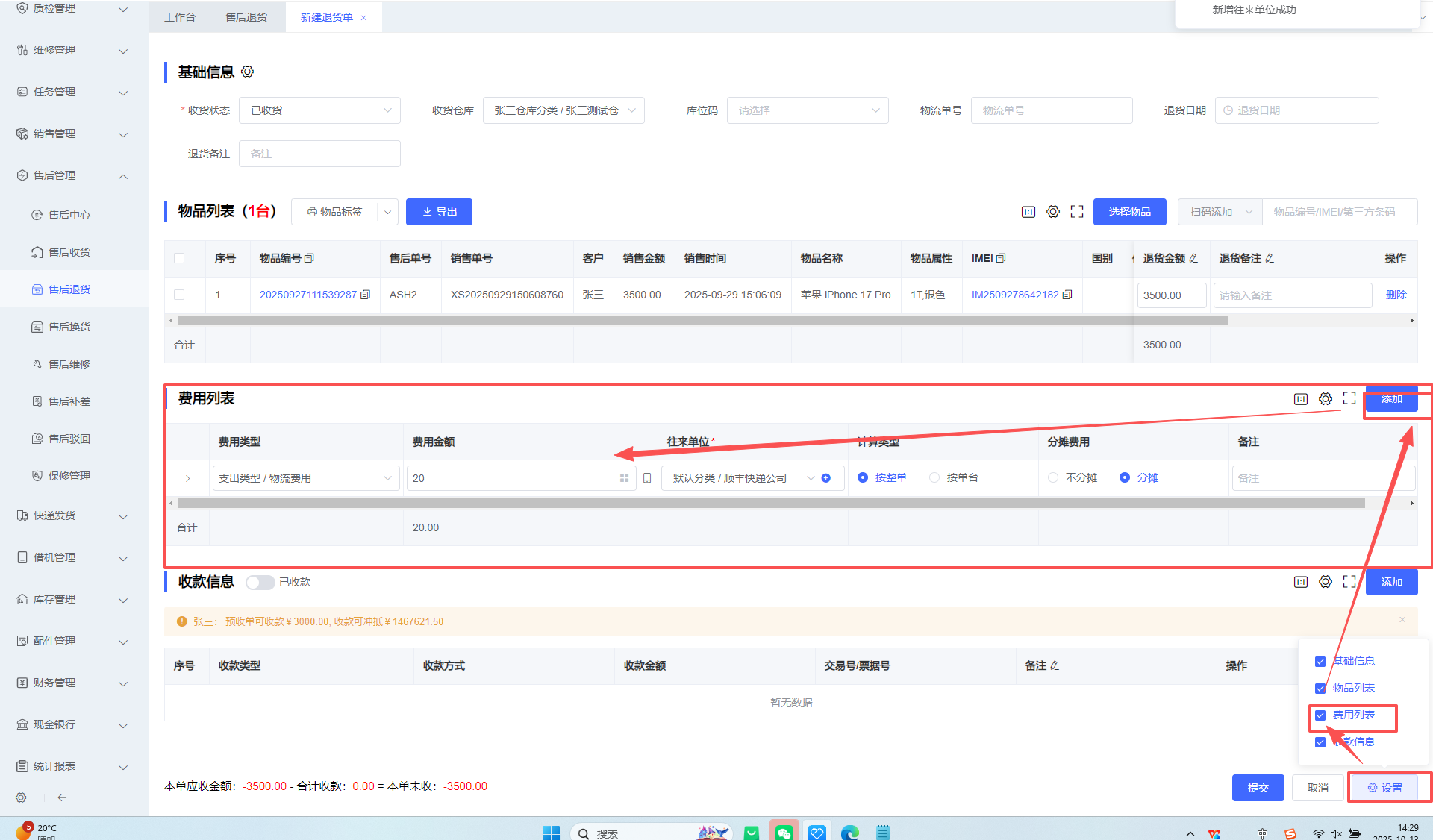1433x840 pixels.
Task: Open column settings gear in 物品列表 toolbar
Action: point(1052,212)
